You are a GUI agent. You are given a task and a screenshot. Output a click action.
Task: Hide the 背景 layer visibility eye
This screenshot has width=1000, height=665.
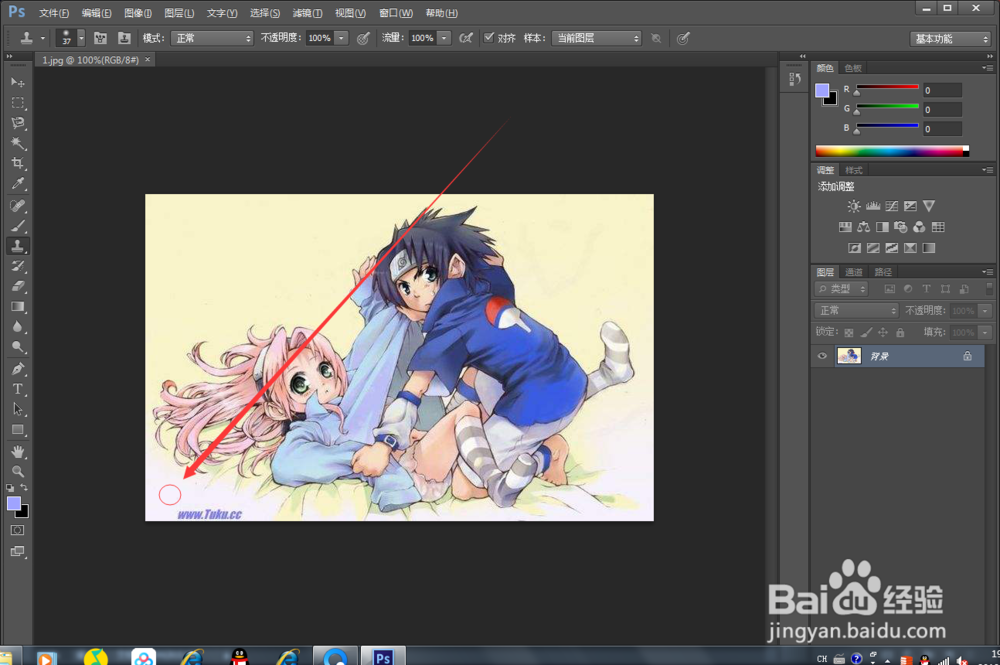pos(822,356)
